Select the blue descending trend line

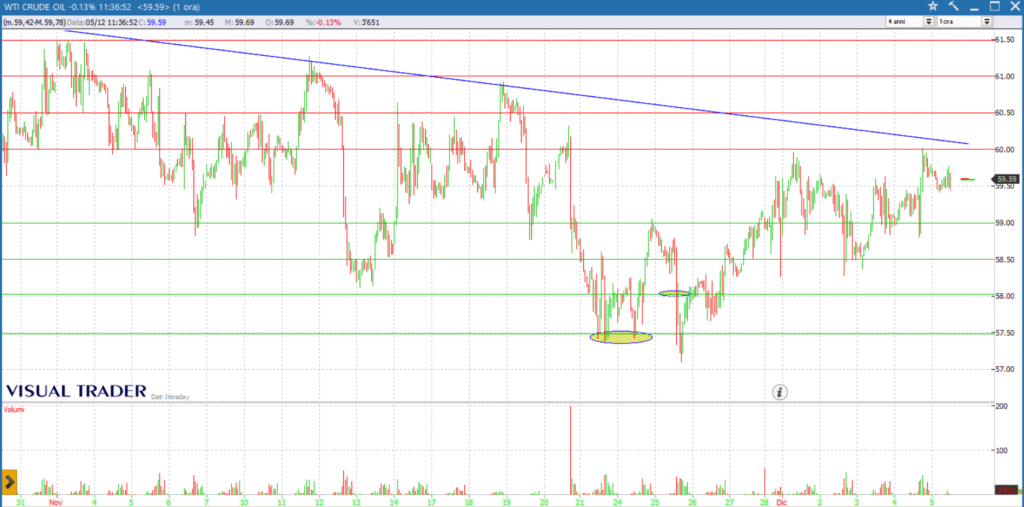[516, 87]
